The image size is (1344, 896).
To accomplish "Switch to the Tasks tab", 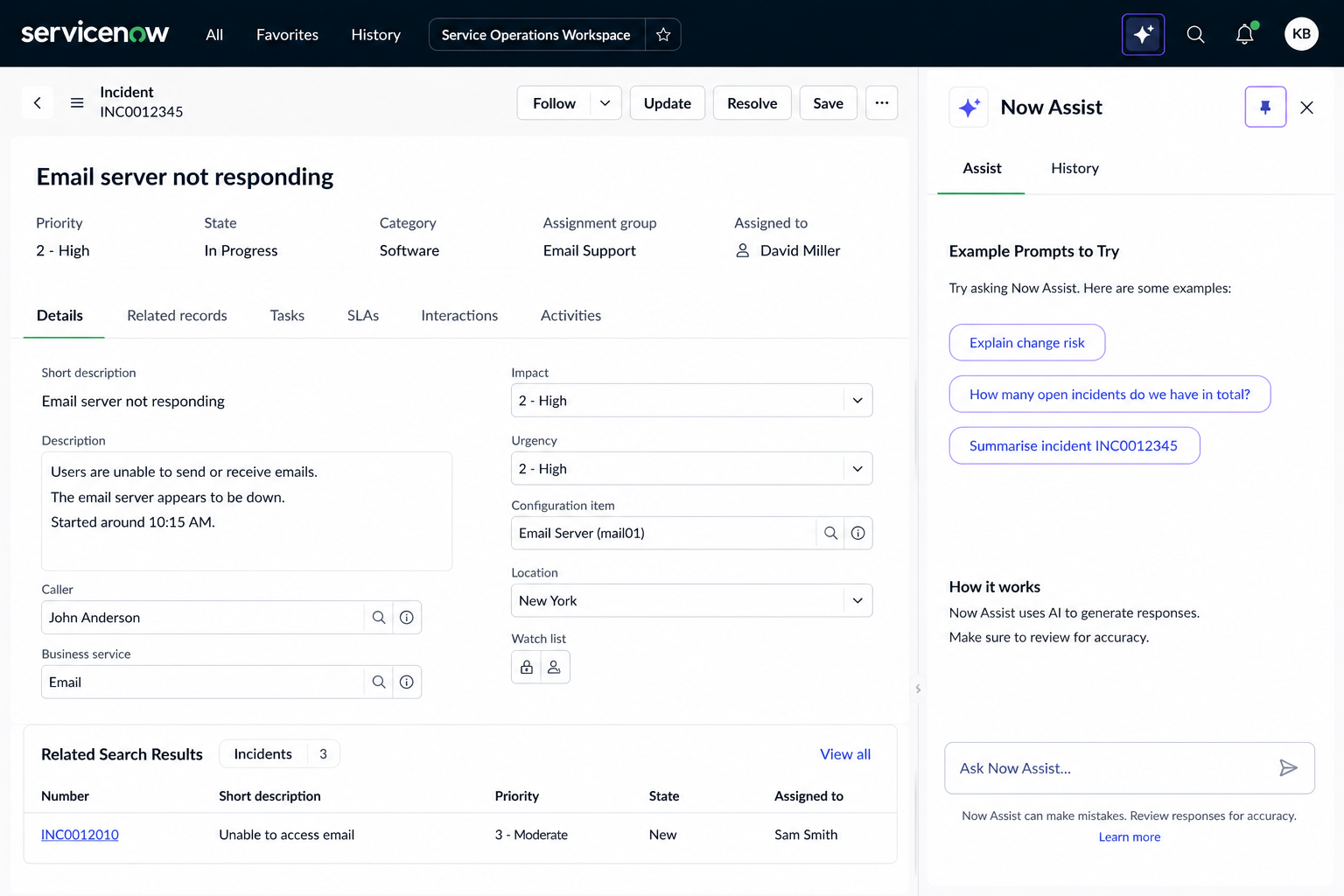I will point(287,316).
